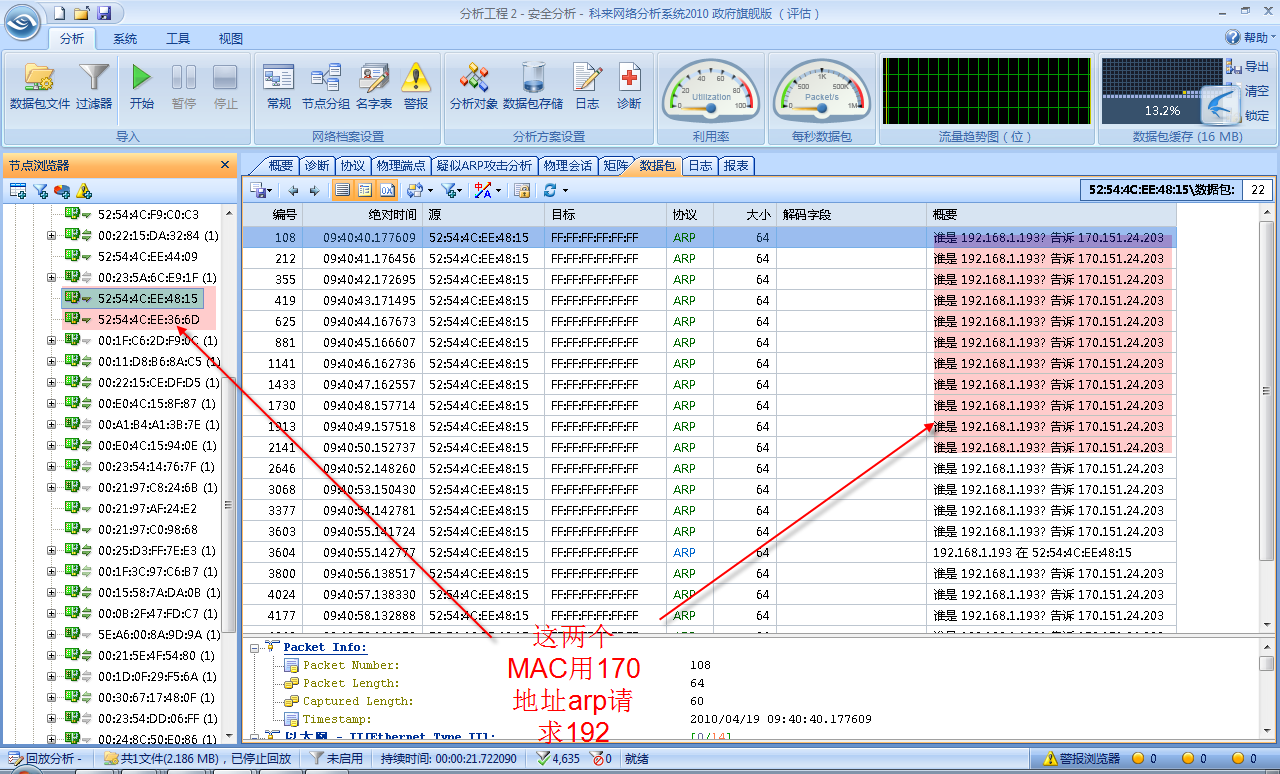Toggle the hex (0X) view in packet list
The width and height of the screenshot is (1280, 774).
[387, 189]
